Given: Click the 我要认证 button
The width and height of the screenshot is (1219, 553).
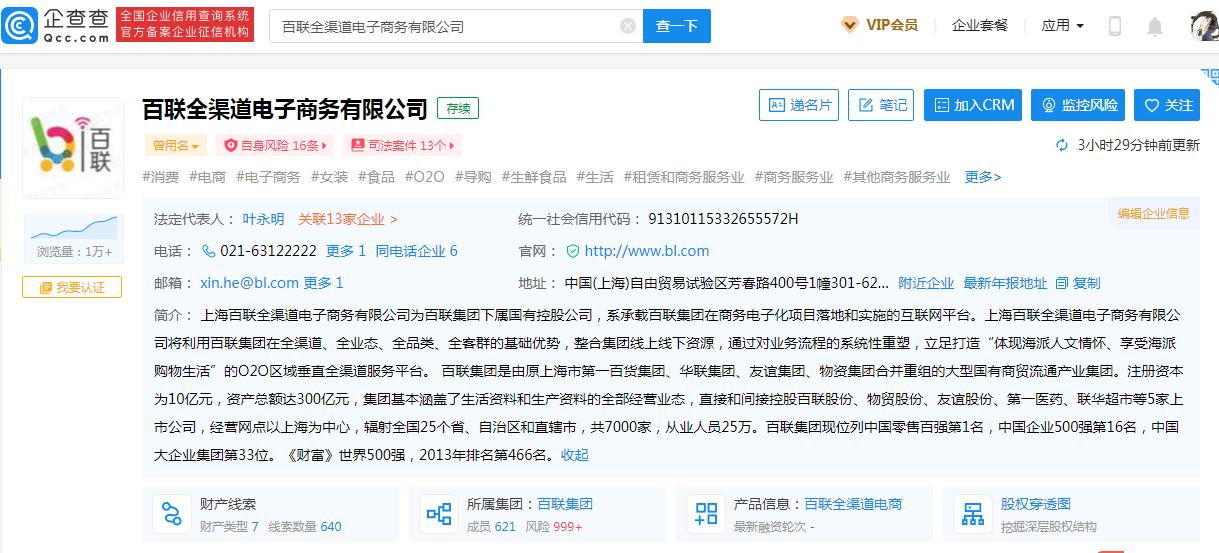Looking at the screenshot, I should click(72, 287).
